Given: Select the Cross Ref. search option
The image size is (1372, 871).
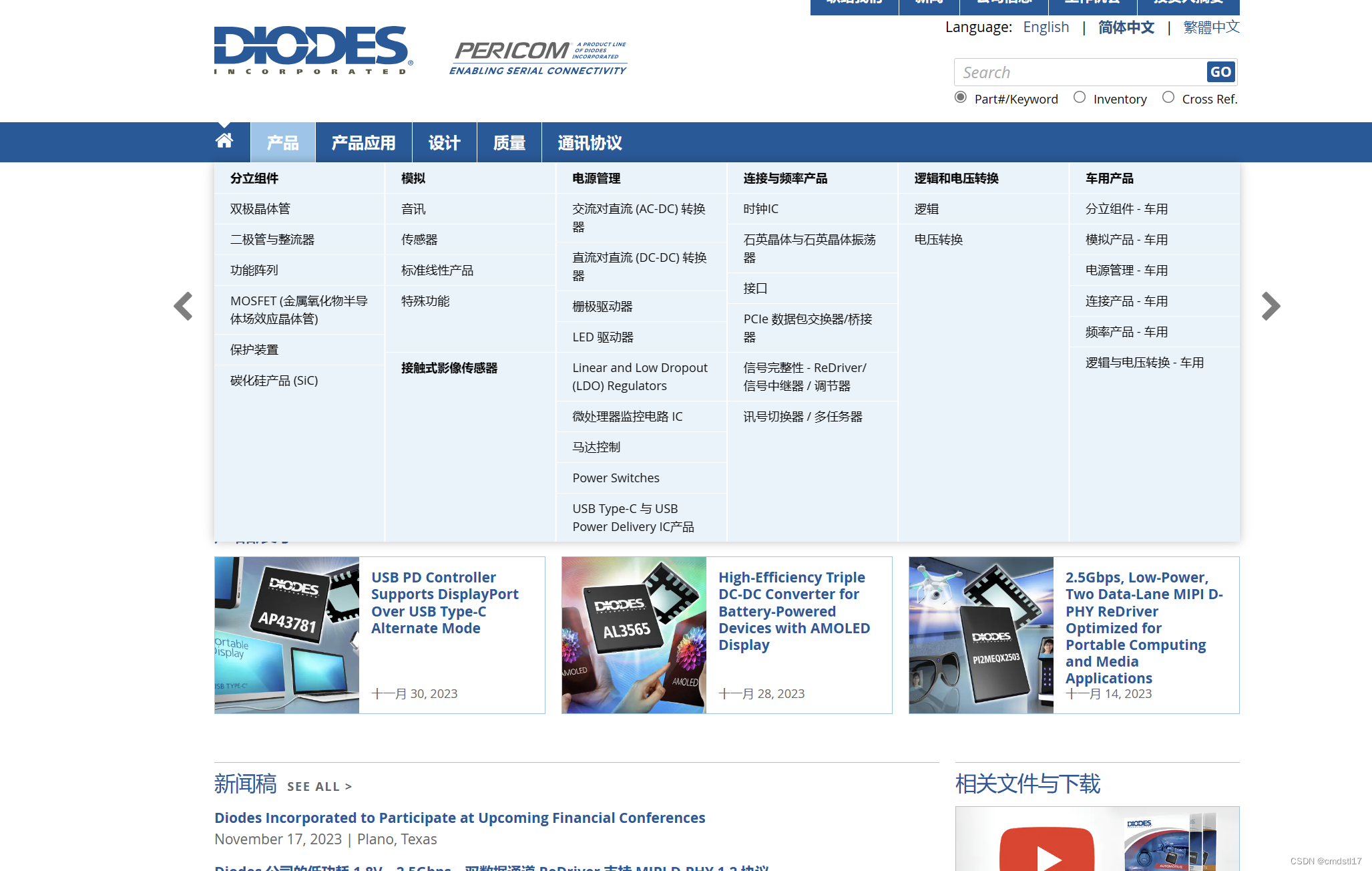Looking at the screenshot, I should 1168,98.
